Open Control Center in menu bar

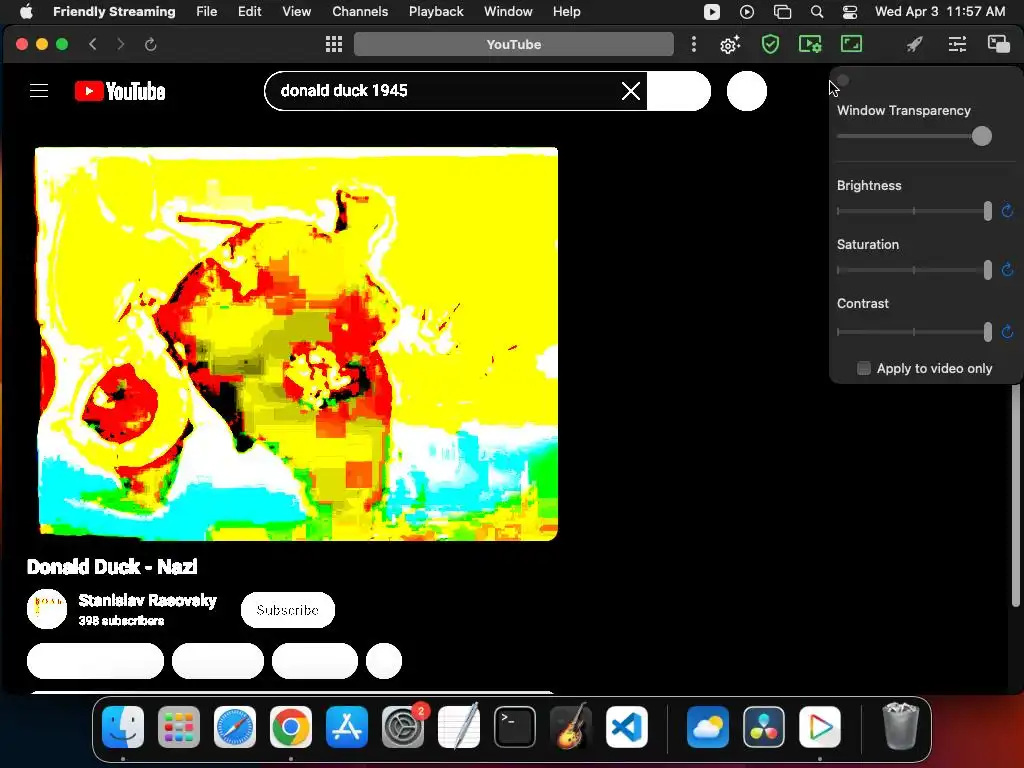850,12
